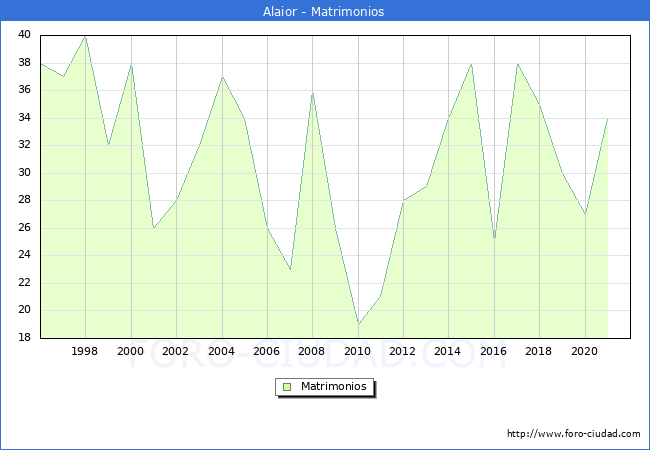Click the 2008 peak data point at 36
650x450 pixels.
point(313,92)
